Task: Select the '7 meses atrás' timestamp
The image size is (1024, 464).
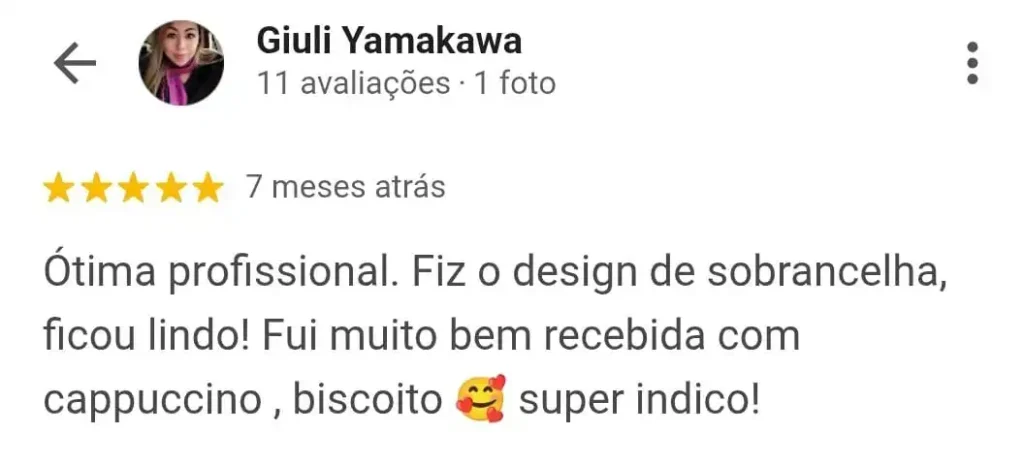Action: click(345, 188)
